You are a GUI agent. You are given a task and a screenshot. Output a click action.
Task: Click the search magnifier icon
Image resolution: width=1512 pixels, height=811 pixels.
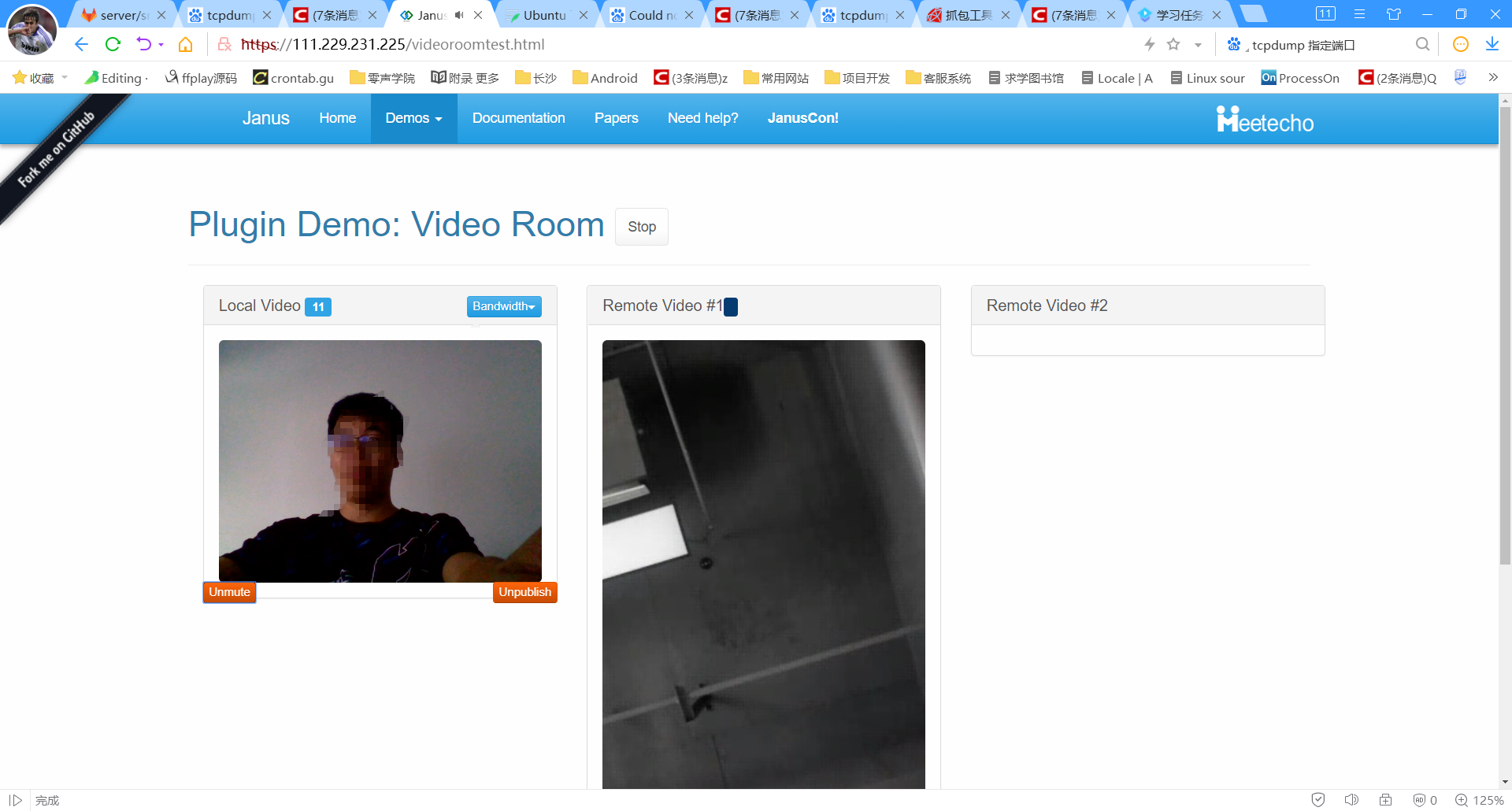(1422, 45)
